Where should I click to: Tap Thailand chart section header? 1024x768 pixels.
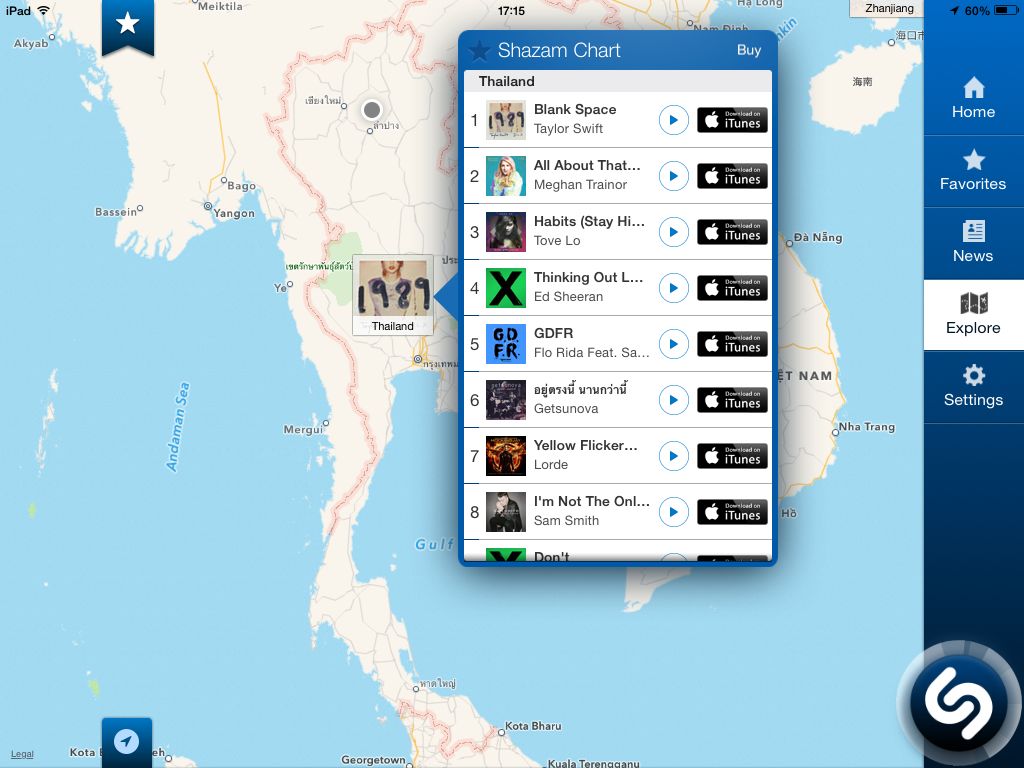618,81
